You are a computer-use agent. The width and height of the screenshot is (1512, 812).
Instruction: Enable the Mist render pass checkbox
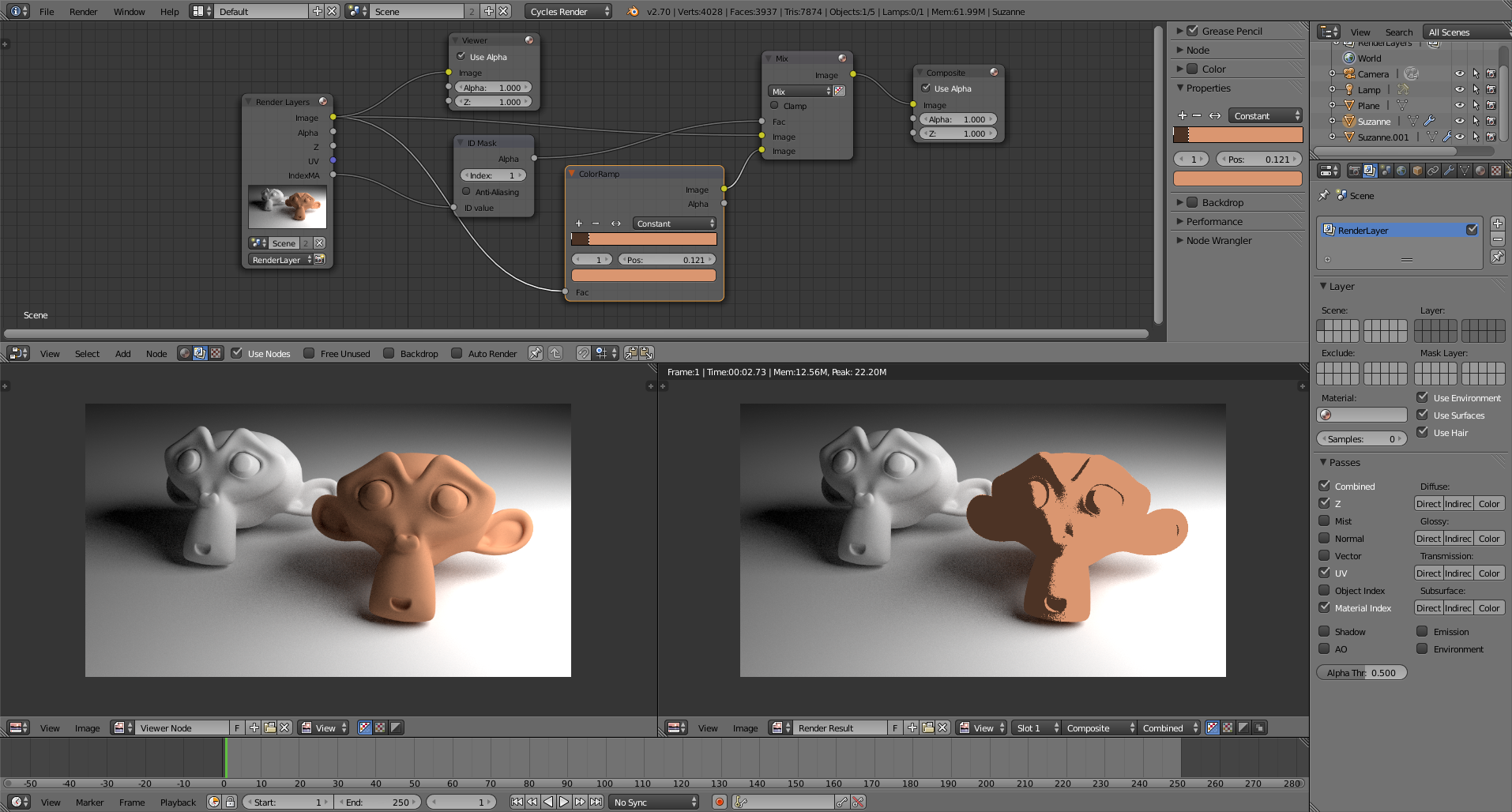[1324, 521]
